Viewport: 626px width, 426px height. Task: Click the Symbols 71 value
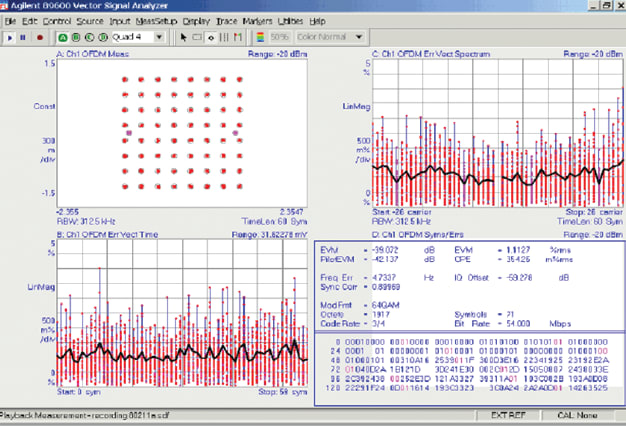point(510,314)
